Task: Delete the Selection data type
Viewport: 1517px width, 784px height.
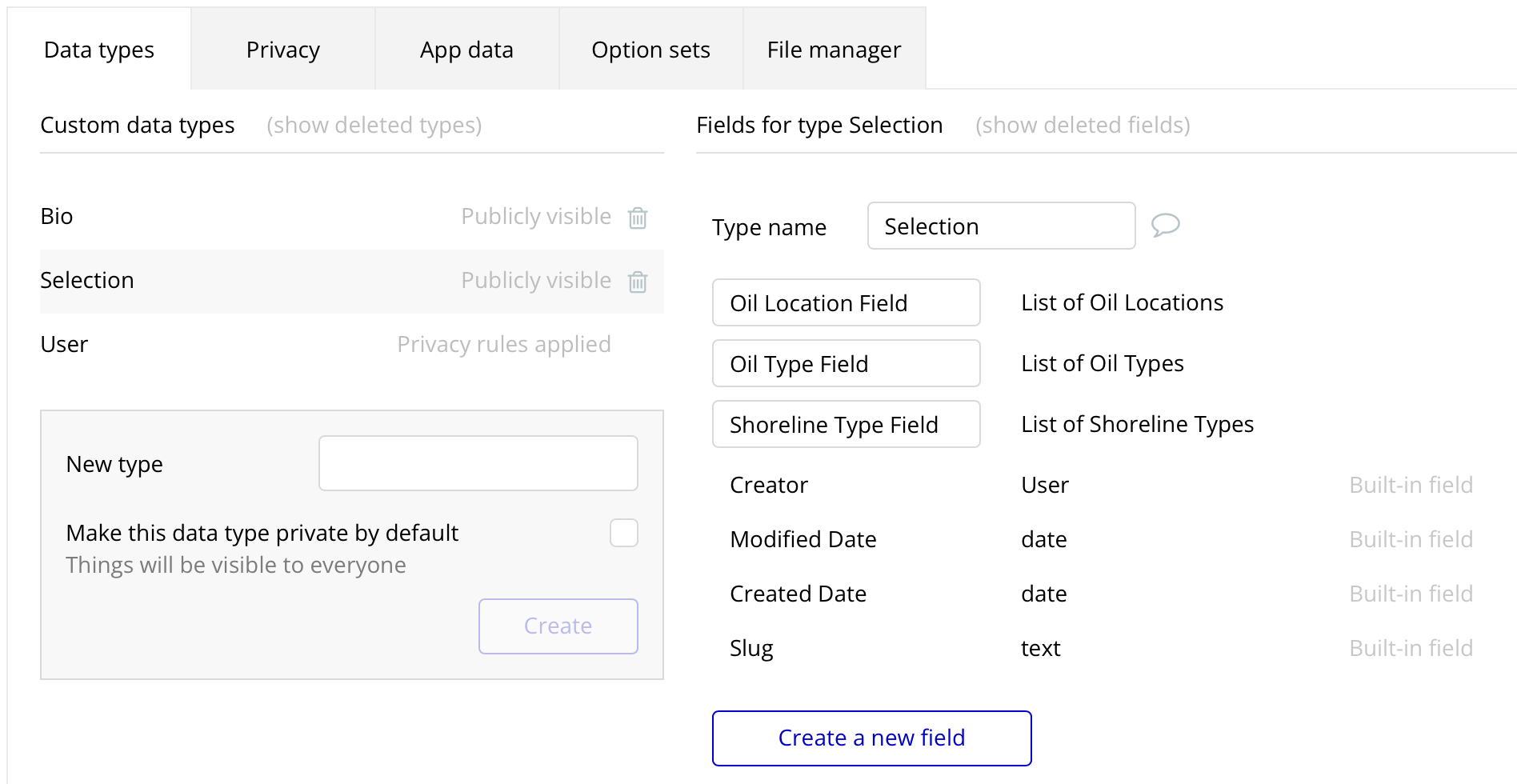Action: pos(637,282)
